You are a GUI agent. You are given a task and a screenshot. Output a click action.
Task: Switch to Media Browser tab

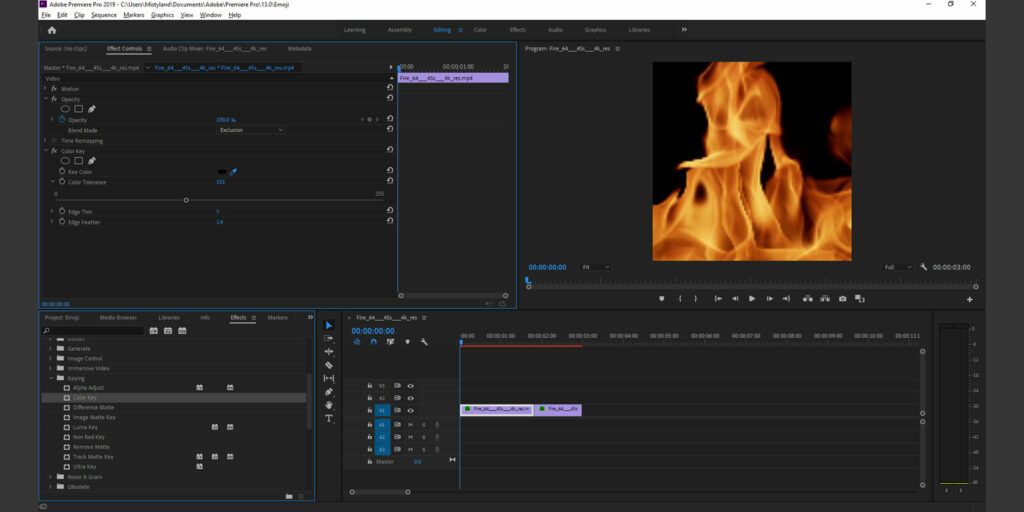pyautogui.click(x=118, y=317)
